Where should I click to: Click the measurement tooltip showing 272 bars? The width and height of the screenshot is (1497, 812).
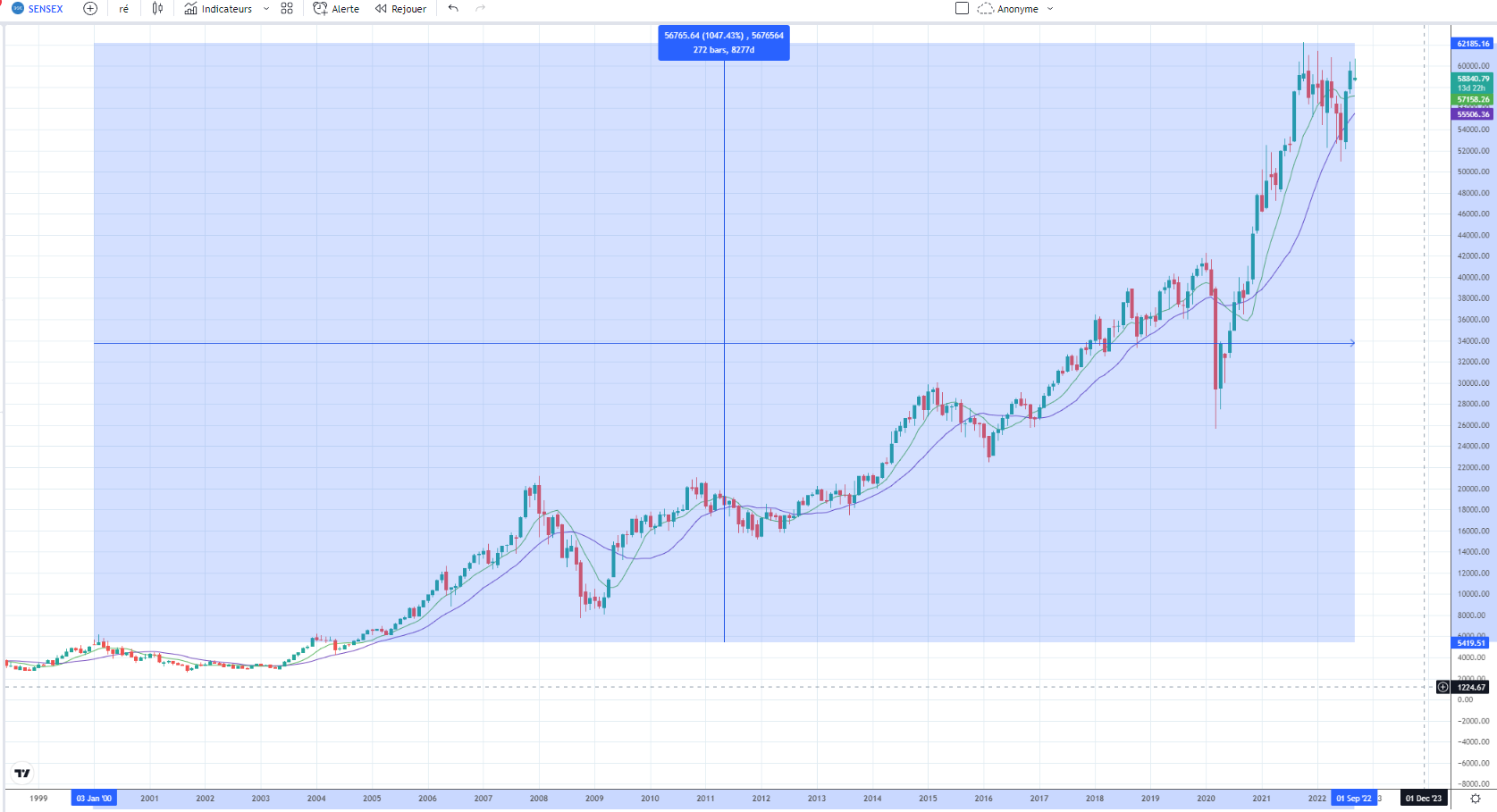[724, 43]
